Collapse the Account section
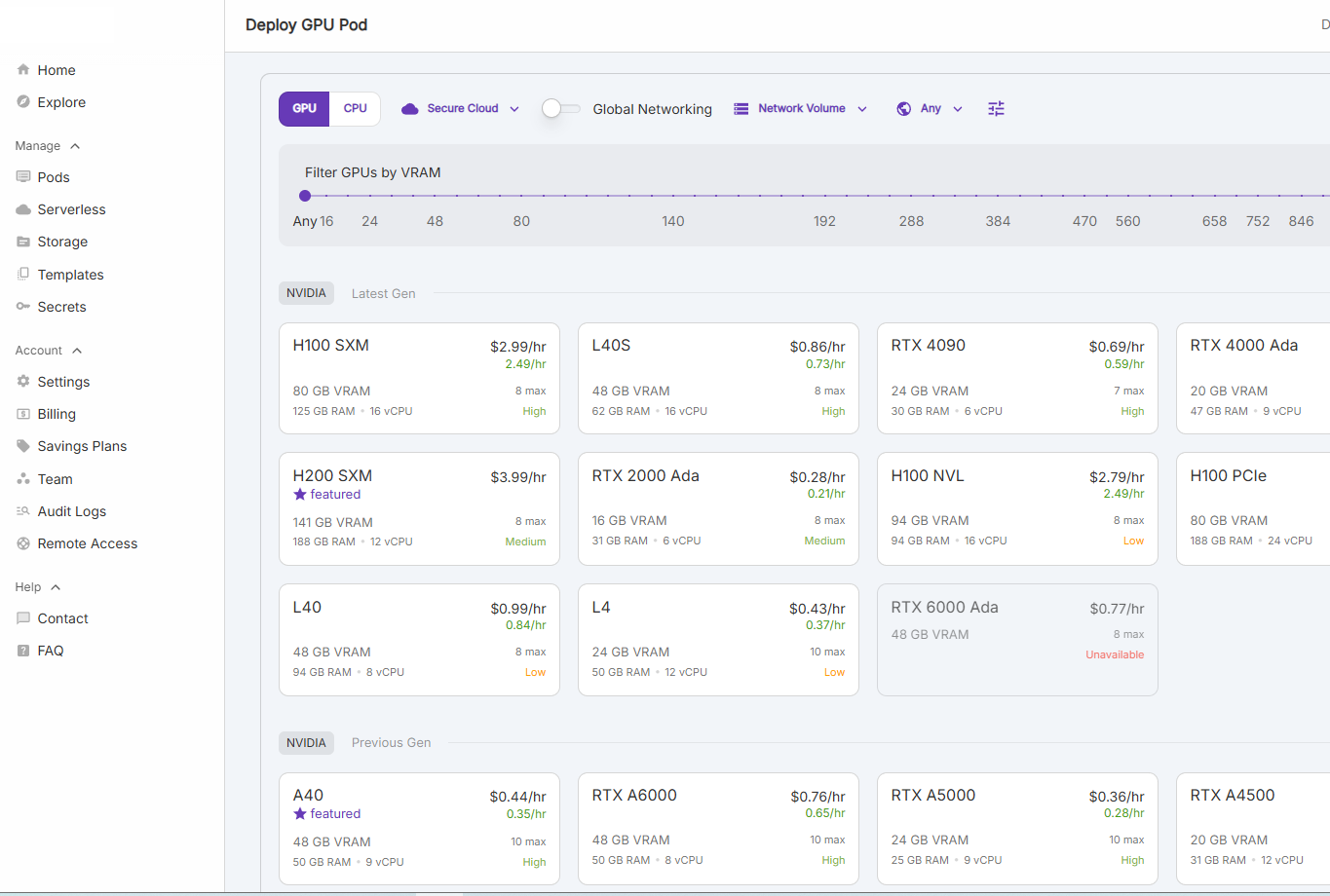1330x896 pixels. click(49, 351)
